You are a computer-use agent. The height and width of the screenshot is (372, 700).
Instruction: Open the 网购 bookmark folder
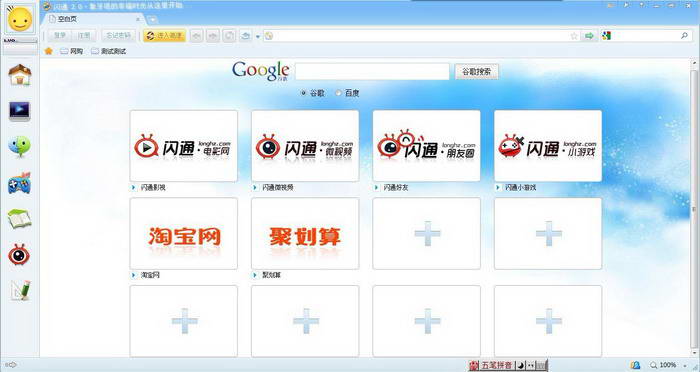pyautogui.click(x=71, y=51)
